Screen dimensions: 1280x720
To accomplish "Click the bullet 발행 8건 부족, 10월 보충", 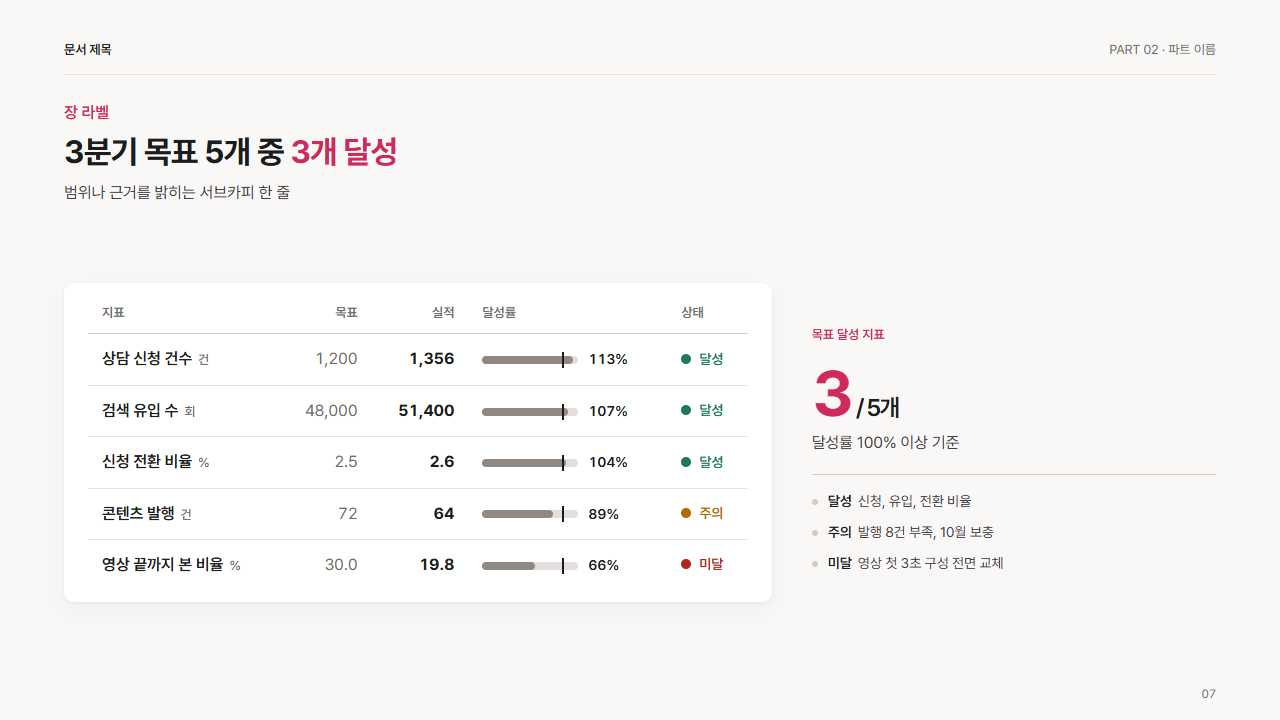I will pos(925,532).
